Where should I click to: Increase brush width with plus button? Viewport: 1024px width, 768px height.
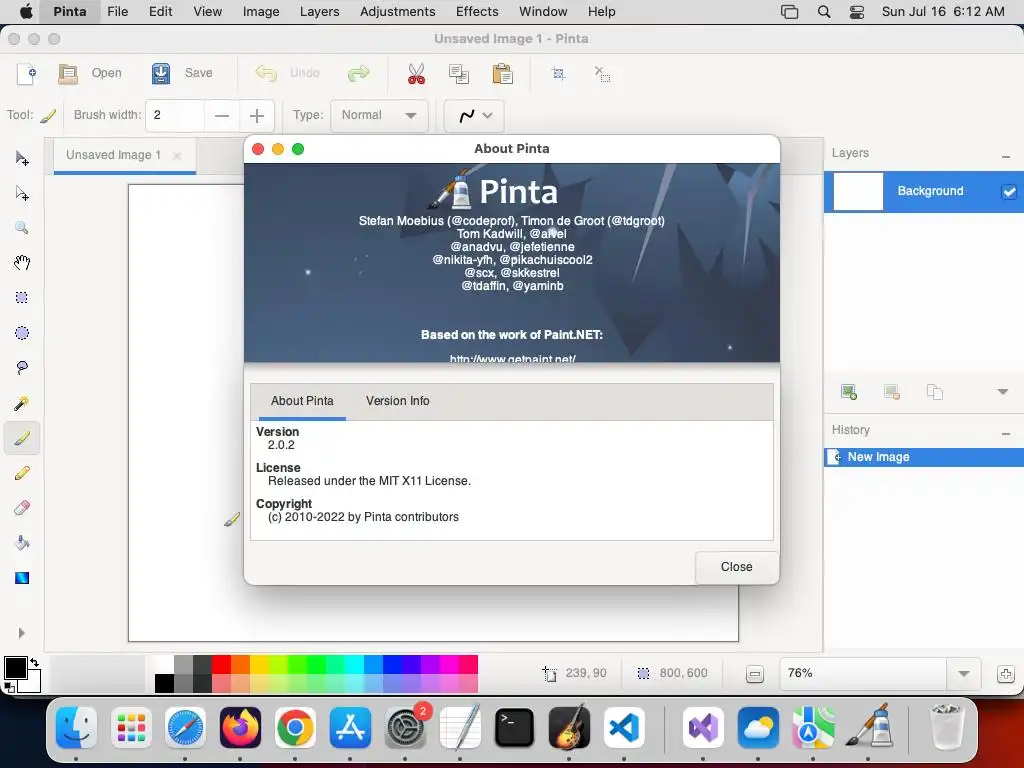(257, 116)
